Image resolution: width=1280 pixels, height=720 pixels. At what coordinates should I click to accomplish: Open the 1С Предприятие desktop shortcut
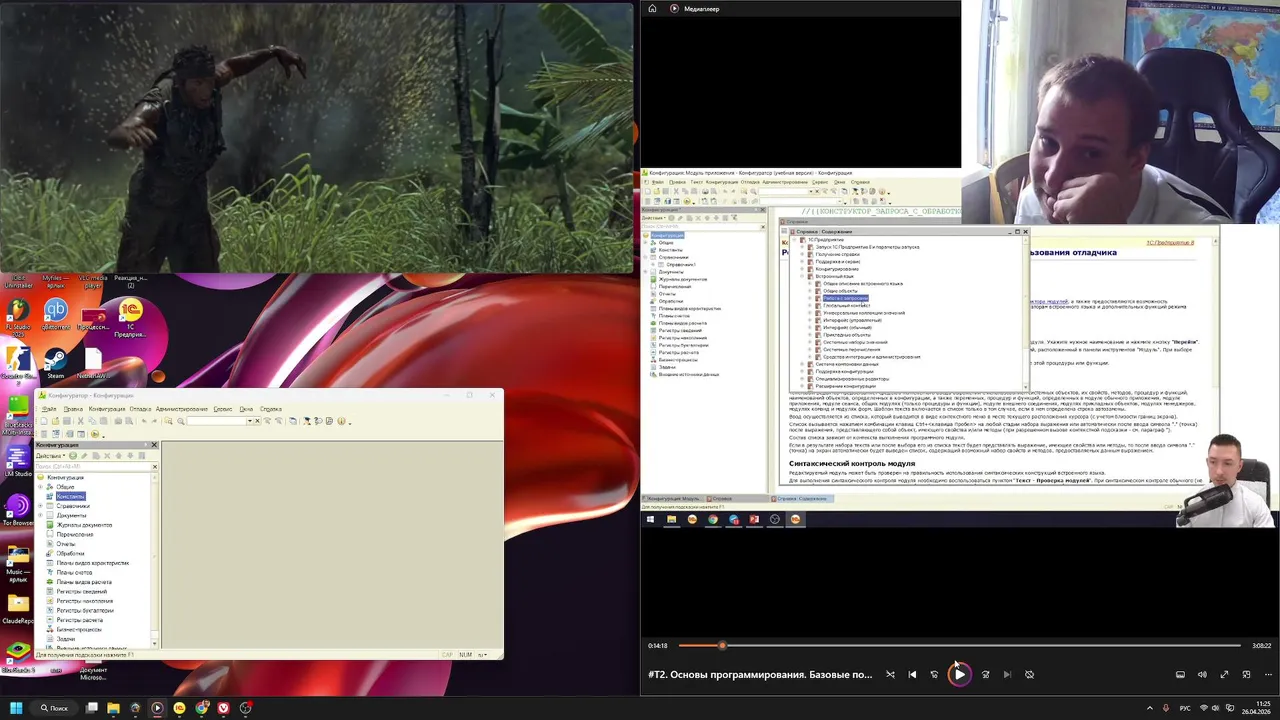point(130,316)
